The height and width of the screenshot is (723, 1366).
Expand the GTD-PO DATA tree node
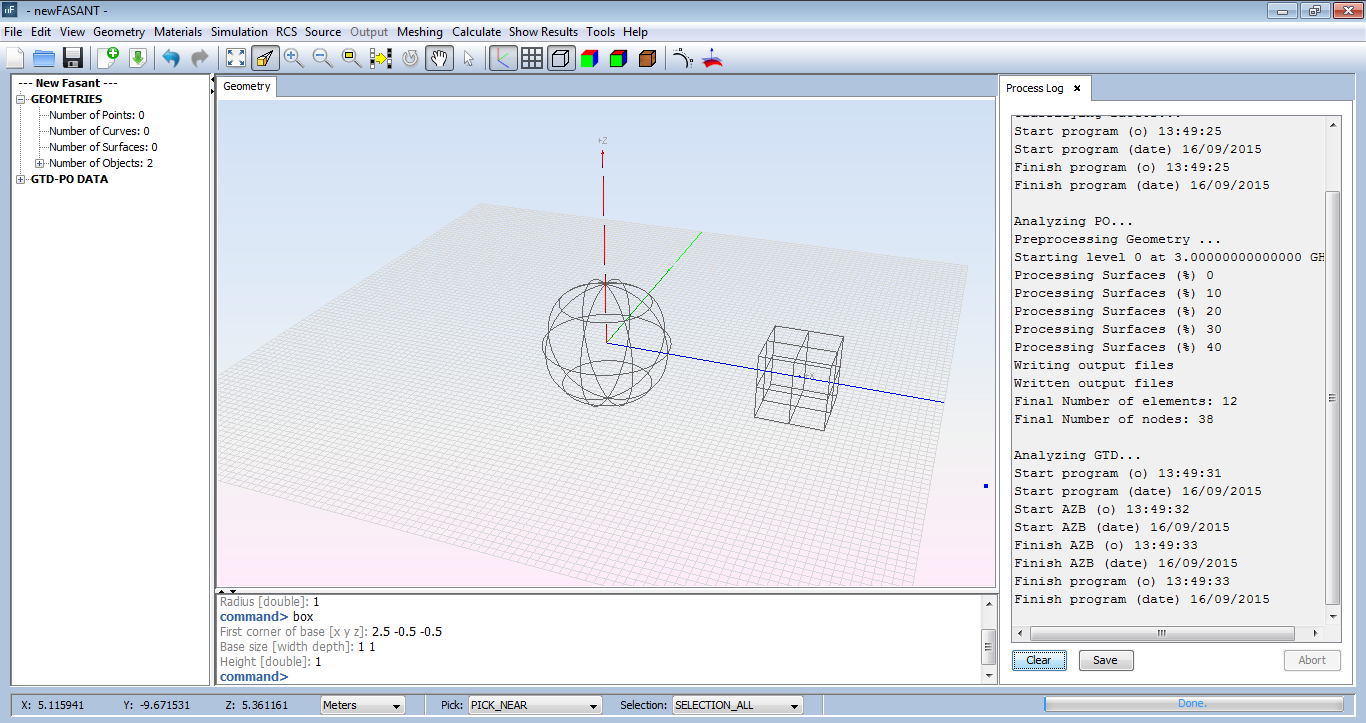click(22, 178)
